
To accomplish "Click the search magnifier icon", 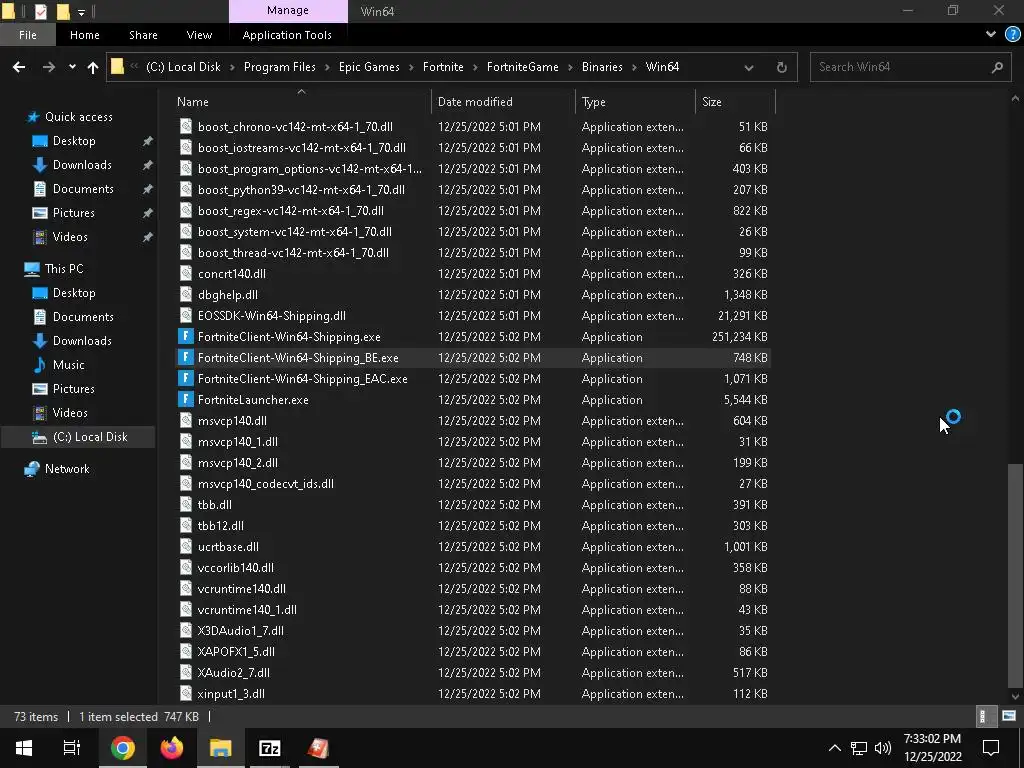I will click(997, 67).
